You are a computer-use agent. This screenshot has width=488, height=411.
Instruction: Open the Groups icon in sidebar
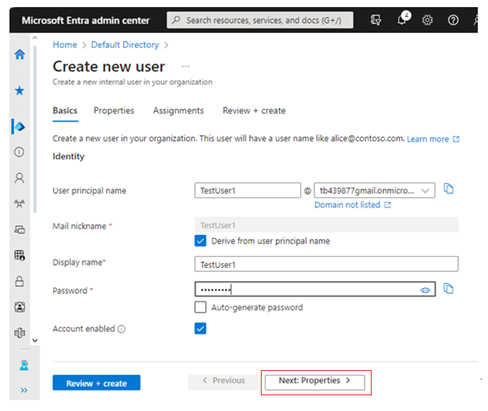pyautogui.click(x=19, y=203)
